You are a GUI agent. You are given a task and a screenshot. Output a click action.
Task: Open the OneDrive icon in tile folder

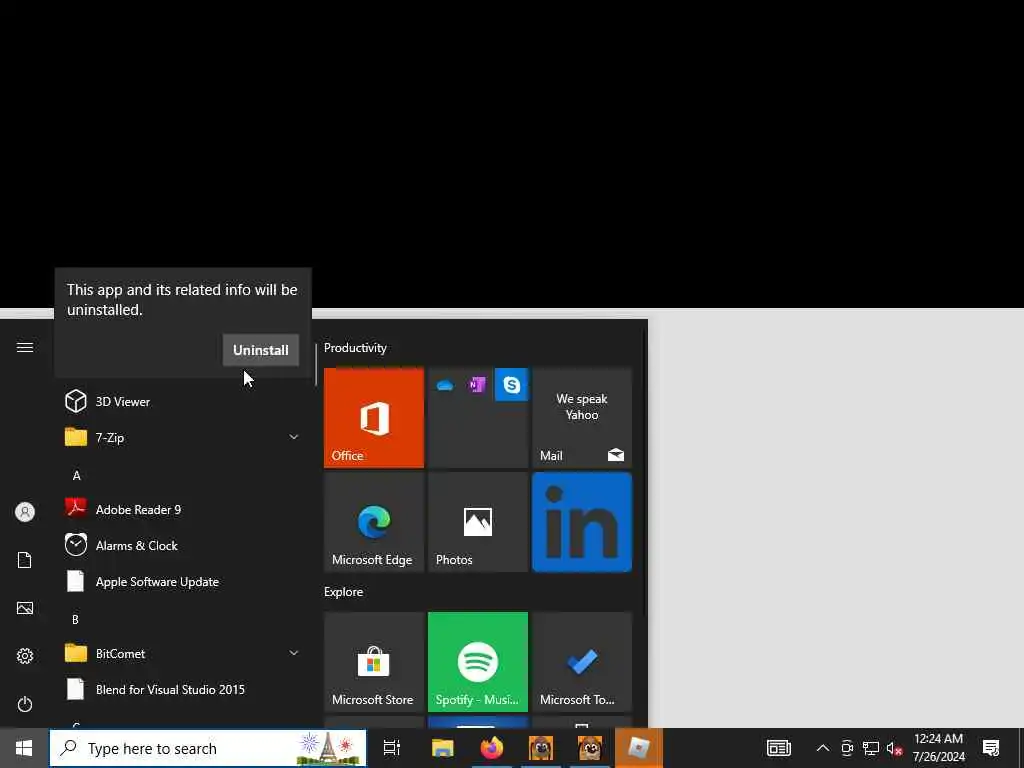445,385
